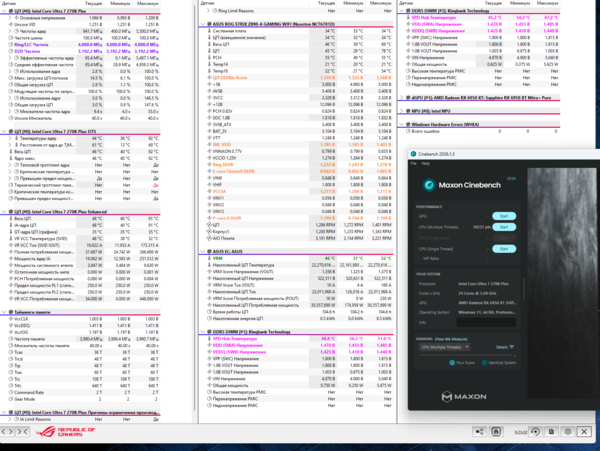This screenshot has width=600, height=451.
Task: Click the MAXON logo at bottom
Action: click(x=464, y=397)
